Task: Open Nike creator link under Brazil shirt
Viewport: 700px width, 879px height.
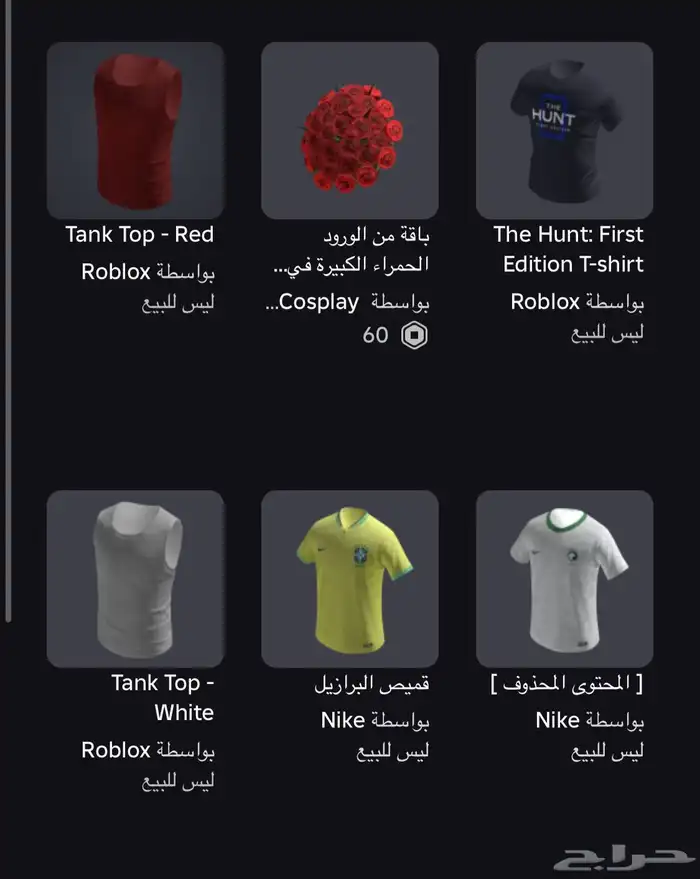Action: tap(342, 720)
